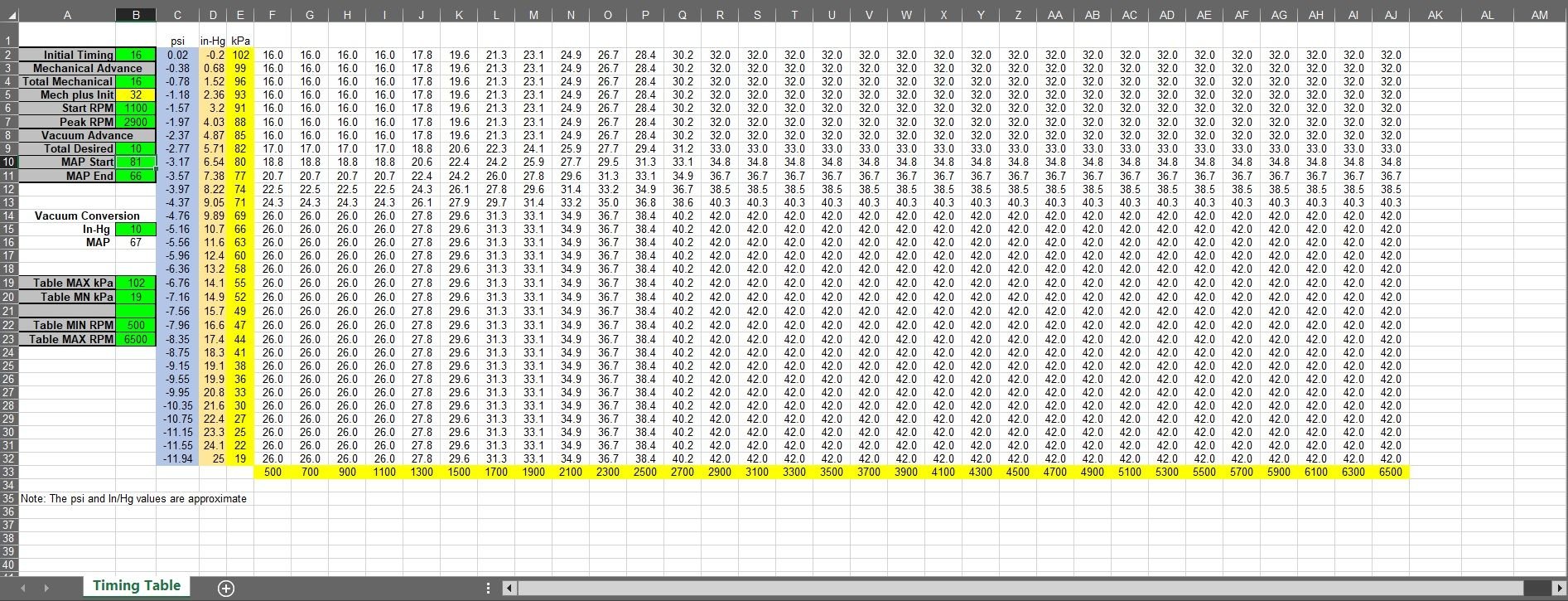Click the psi and In/Hg note cell

[133, 498]
